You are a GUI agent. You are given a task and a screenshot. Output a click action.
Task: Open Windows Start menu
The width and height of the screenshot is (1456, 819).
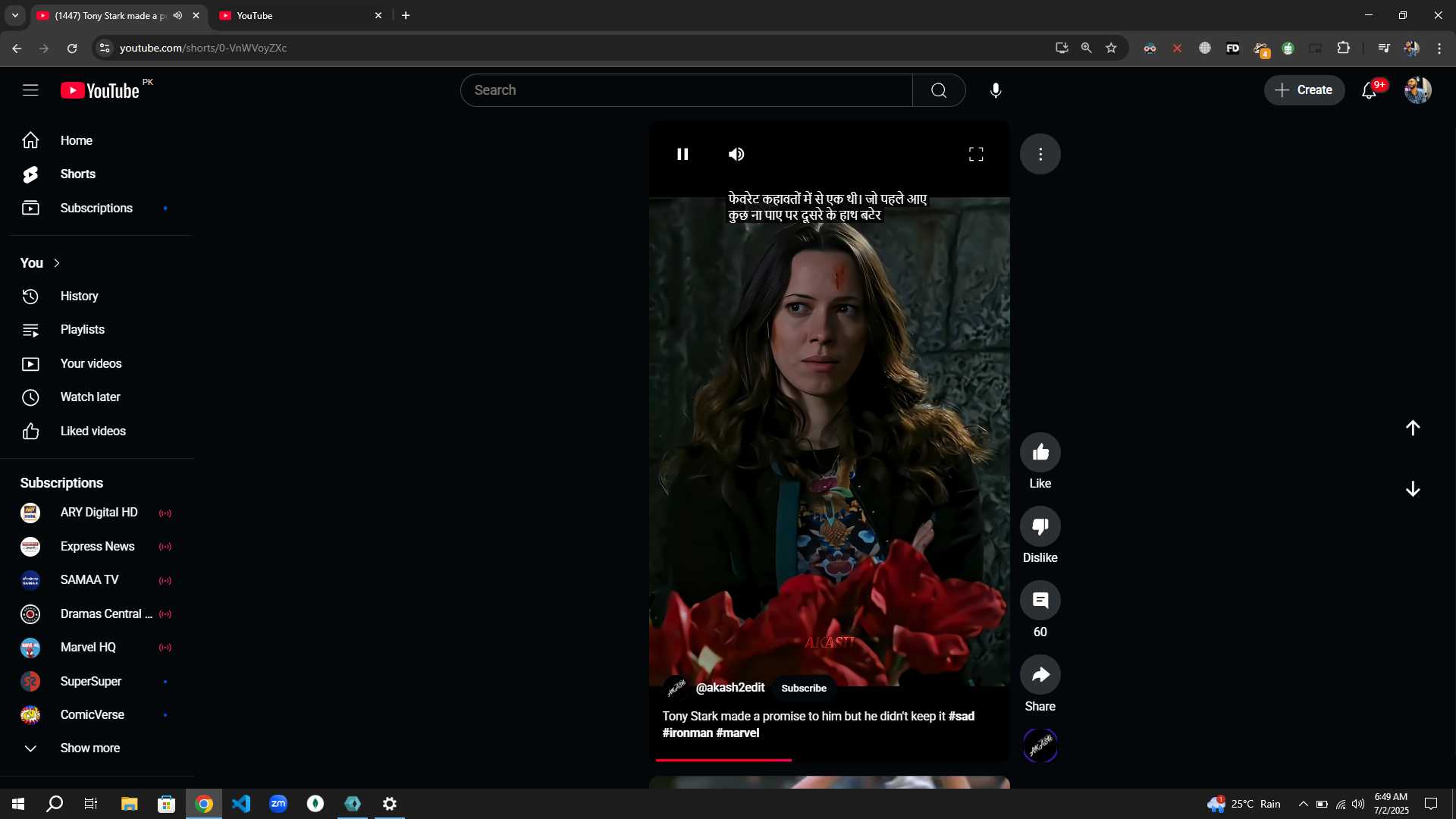pos(18,804)
